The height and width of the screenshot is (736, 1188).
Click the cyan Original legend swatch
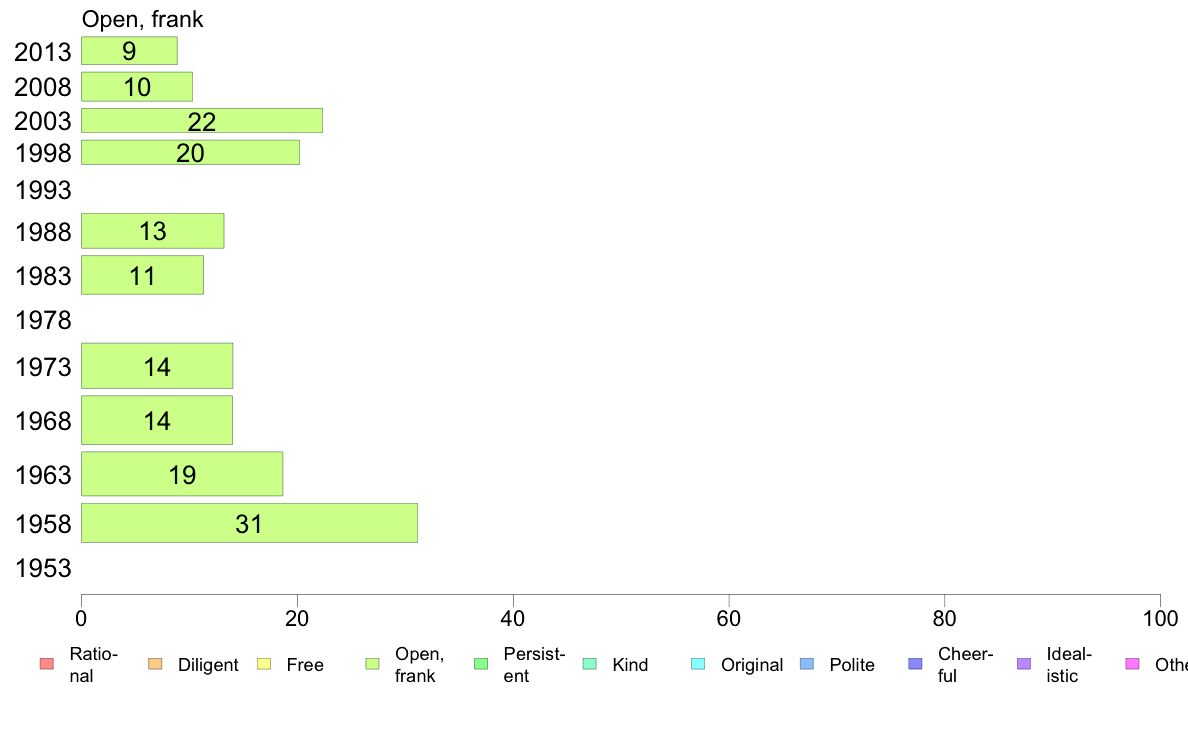pos(698,664)
